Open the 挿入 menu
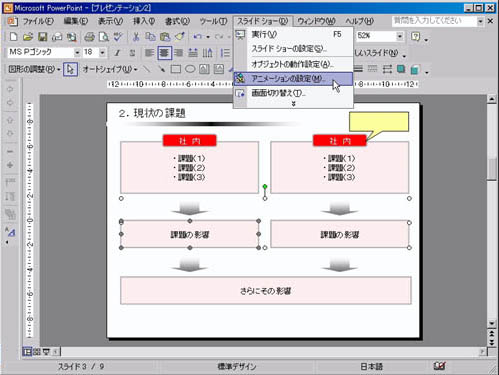This screenshot has width=499, height=375. [x=144, y=21]
